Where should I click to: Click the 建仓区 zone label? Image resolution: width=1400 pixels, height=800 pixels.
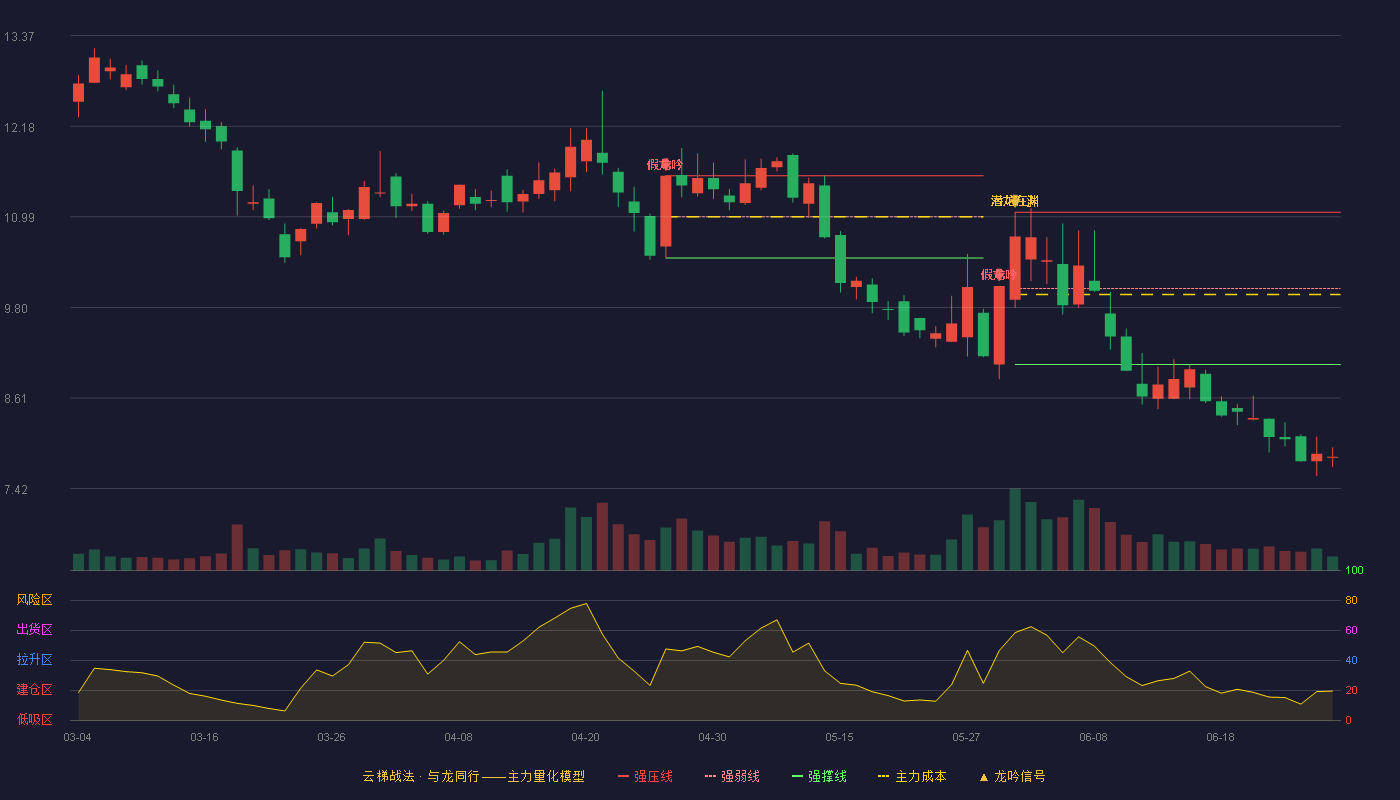[34, 690]
